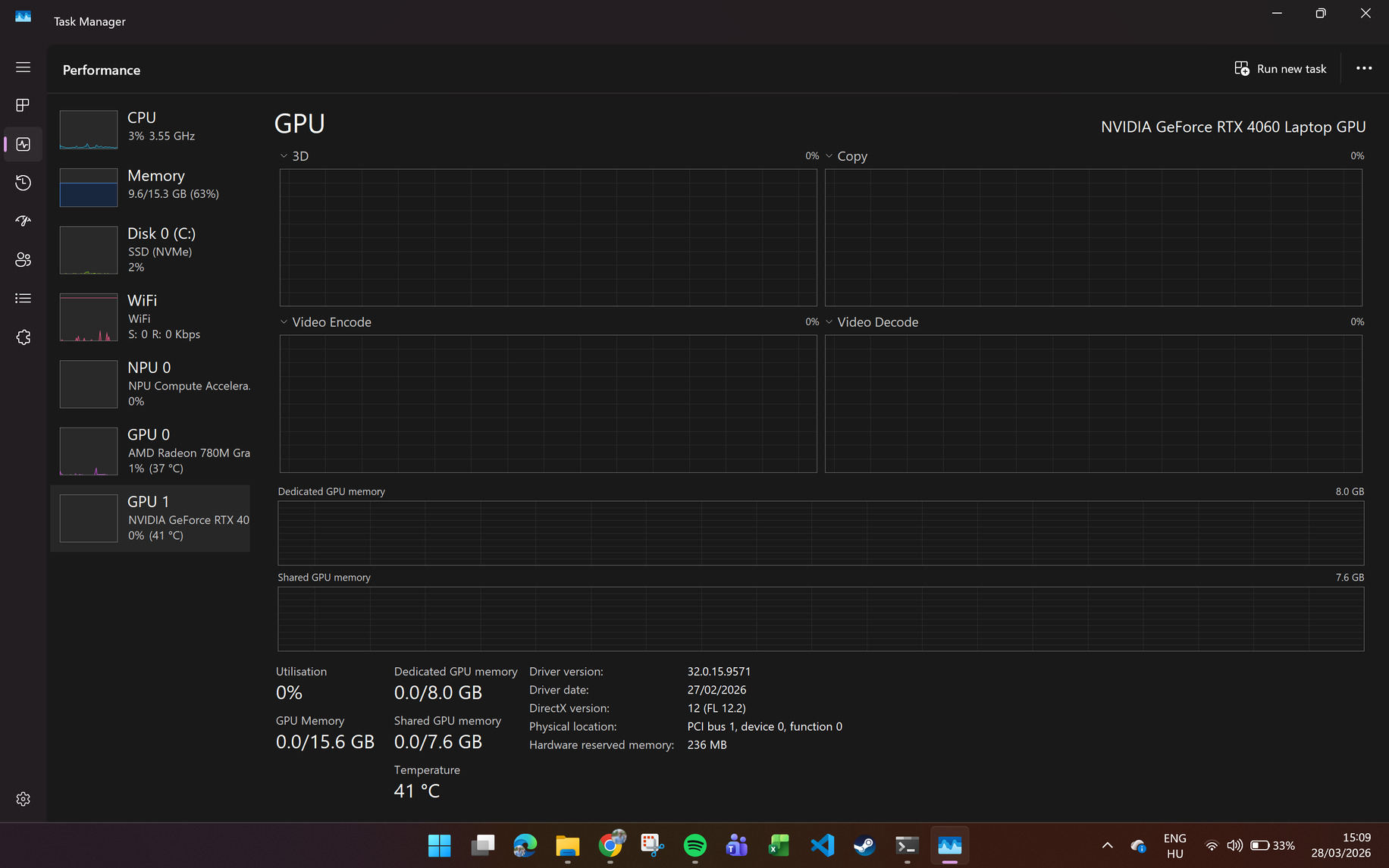Open the Users page icon
This screenshot has height=868, width=1389.
point(24,259)
